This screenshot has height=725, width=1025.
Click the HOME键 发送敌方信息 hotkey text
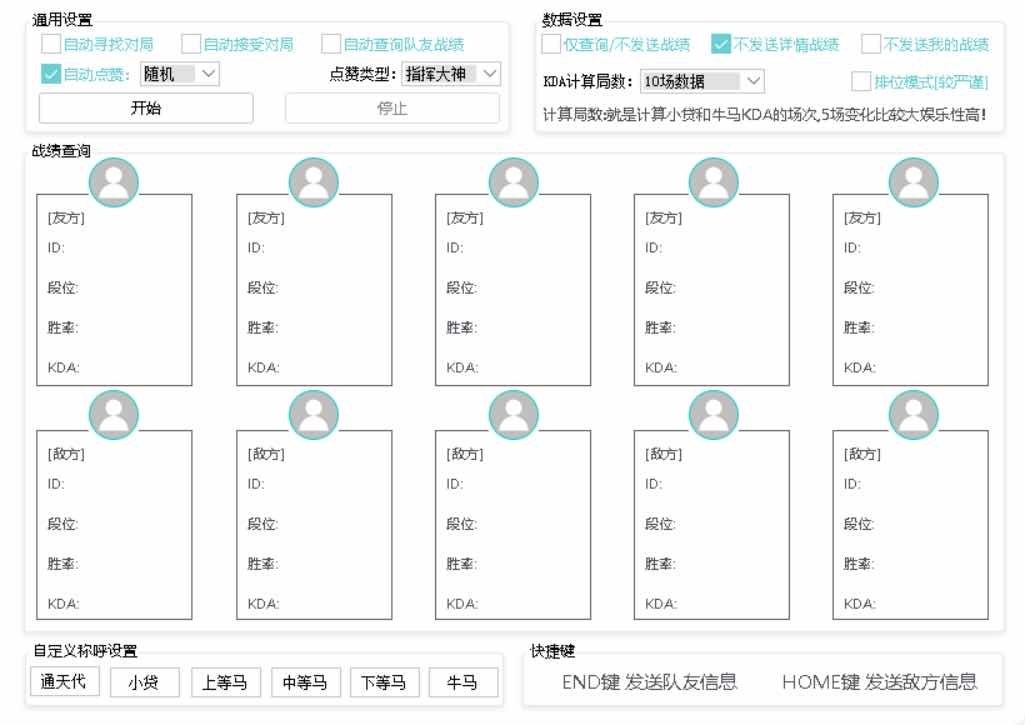[x=879, y=682]
